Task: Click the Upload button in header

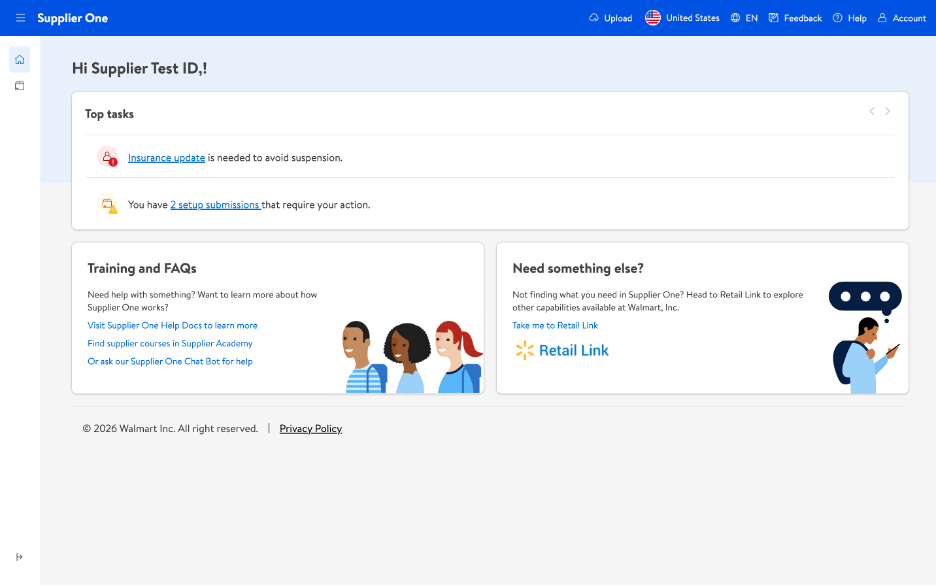Action: click(610, 18)
